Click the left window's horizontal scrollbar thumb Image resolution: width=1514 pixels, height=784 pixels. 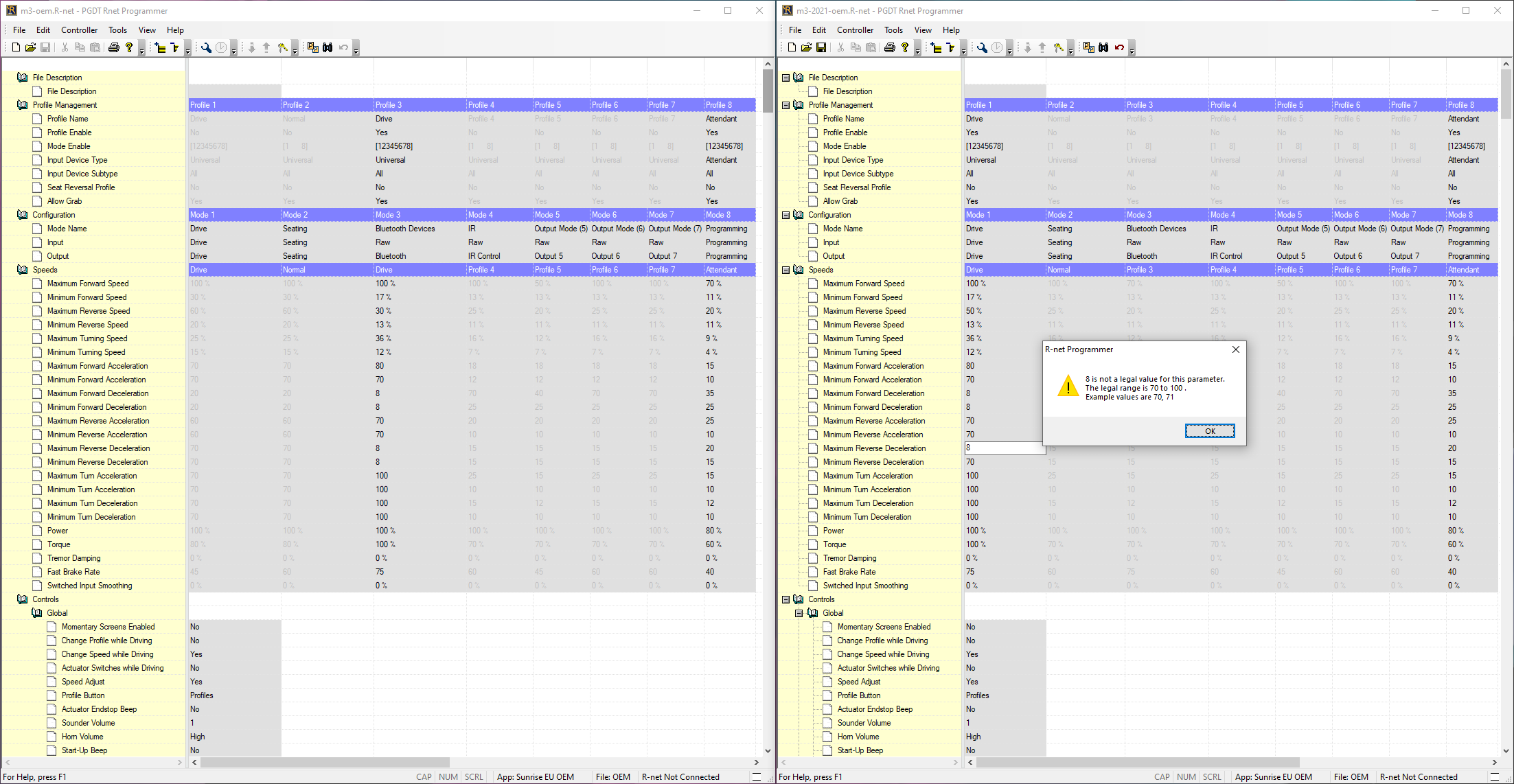tap(325, 762)
